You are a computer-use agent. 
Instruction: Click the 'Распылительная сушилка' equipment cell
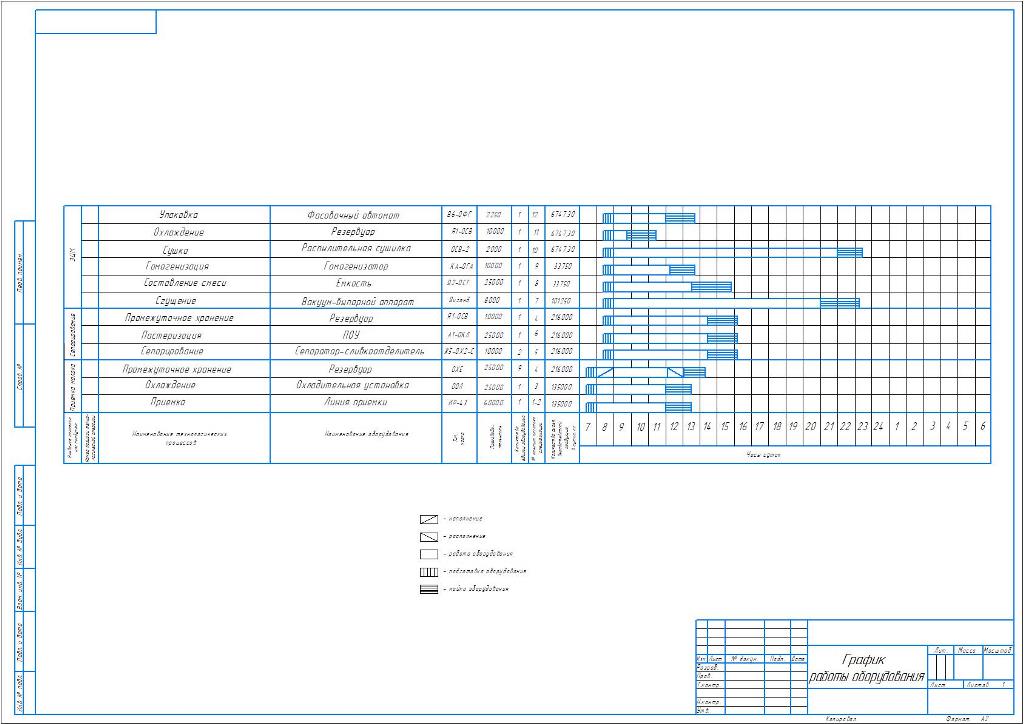pos(356,249)
